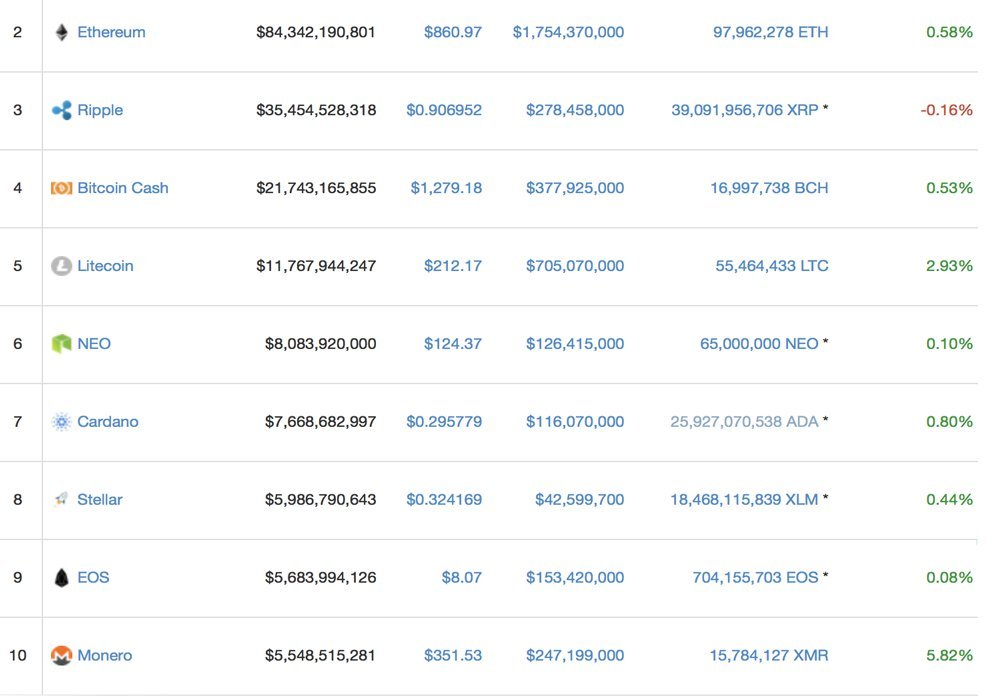The height and width of the screenshot is (700, 1000).
Task: Click the Stellar rocket icon
Action: [x=61, y=499]
